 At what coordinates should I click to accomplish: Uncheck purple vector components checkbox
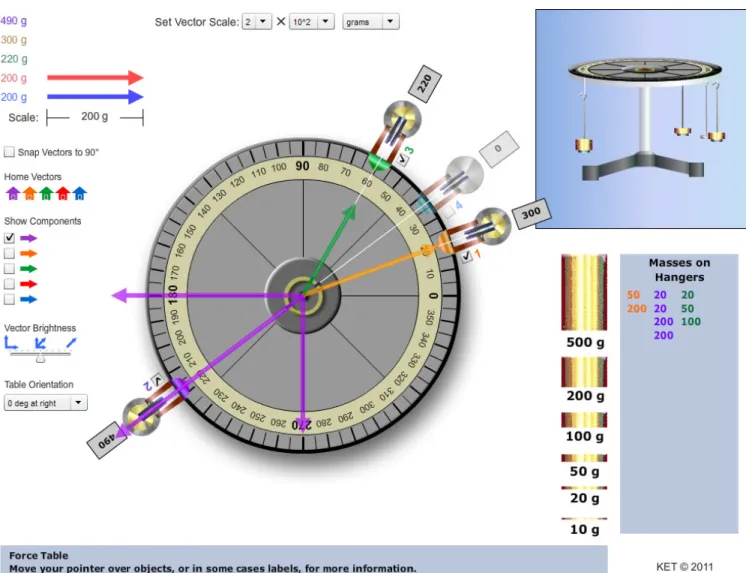tap(9, 238)
